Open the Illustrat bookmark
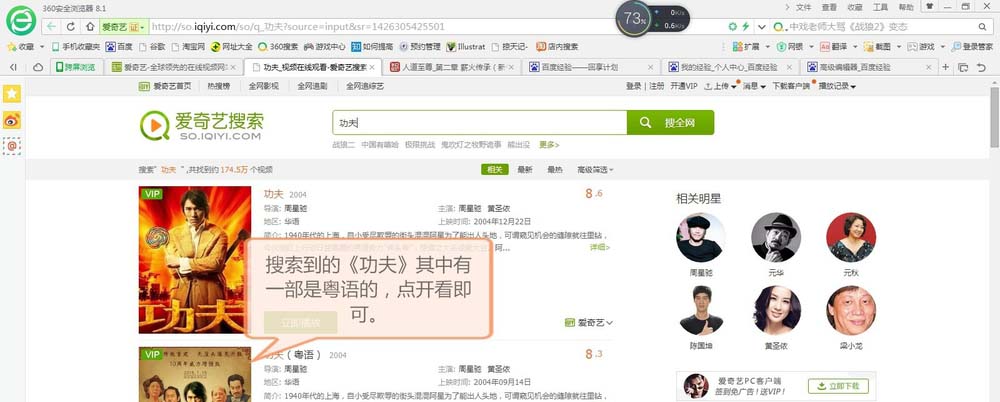Image resolution: width=1000 pixels, height=402 pixels. 466,47
